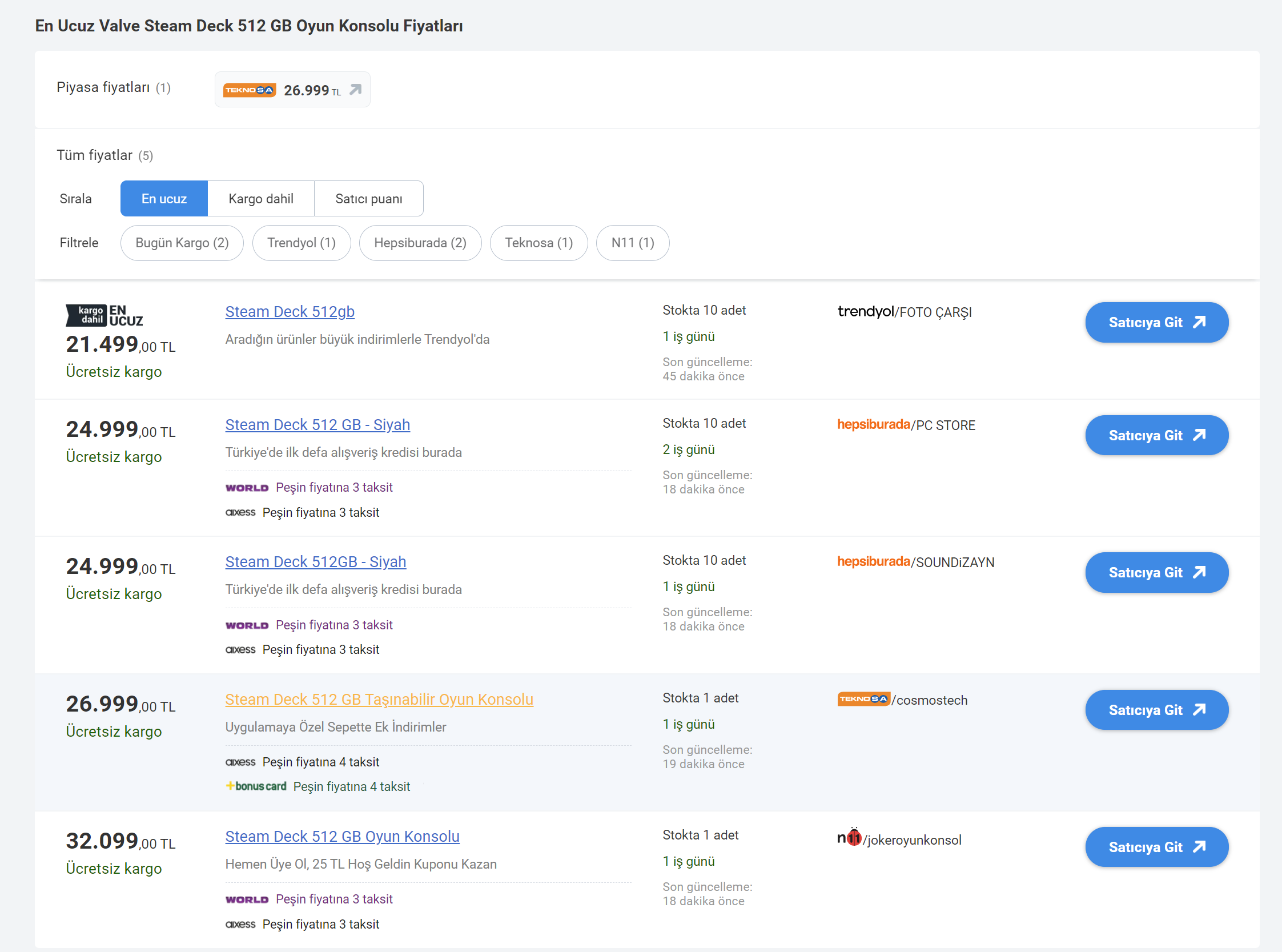Viewport: 1282px width, 952px height.
Task: Click the World card logo in SOUNDİZAYN offer
Action: point(247,626)
